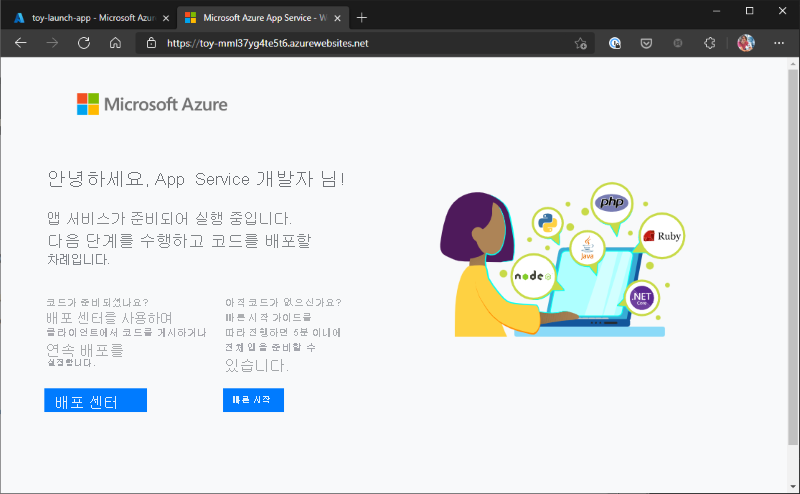Click the text 코드가 준비되셨나요?

coord(97,303)
